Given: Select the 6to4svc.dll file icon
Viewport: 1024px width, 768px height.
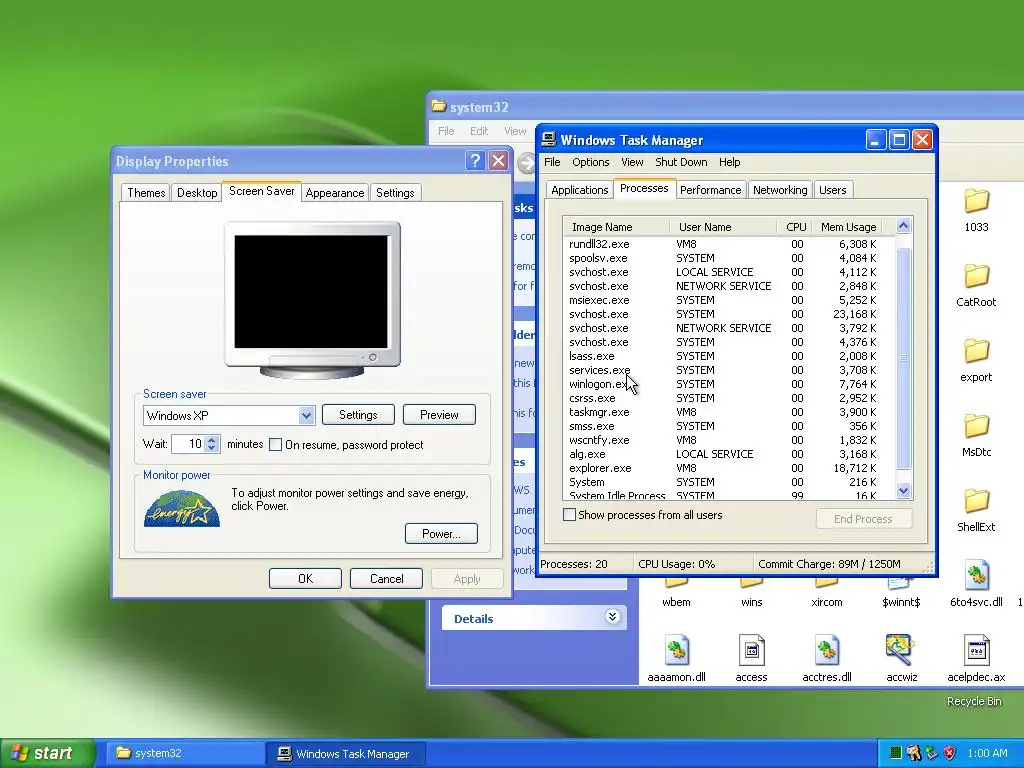Looking at the screenshot, I should [x=976, y=576].
